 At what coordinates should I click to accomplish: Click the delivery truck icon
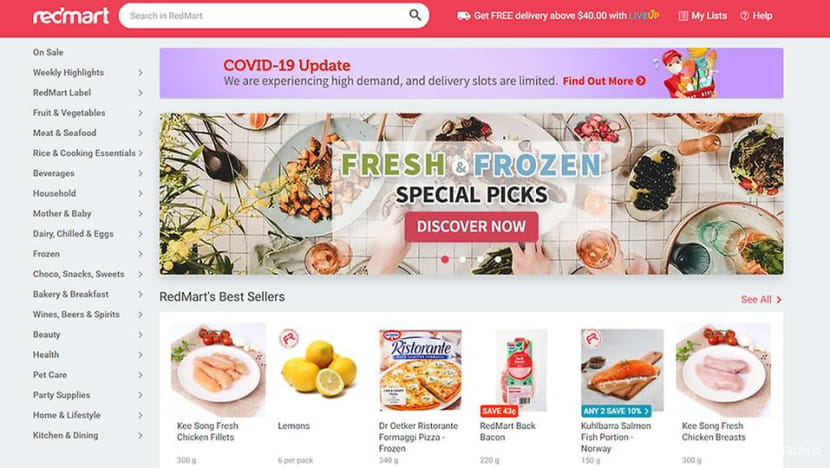[463, 16]
